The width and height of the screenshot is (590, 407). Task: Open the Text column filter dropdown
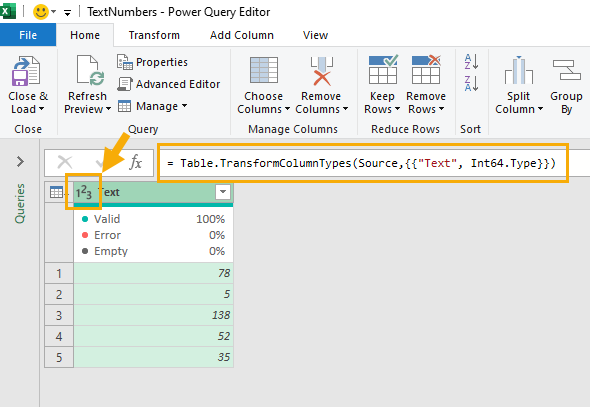pyautogui.click(x=223, y=192)
